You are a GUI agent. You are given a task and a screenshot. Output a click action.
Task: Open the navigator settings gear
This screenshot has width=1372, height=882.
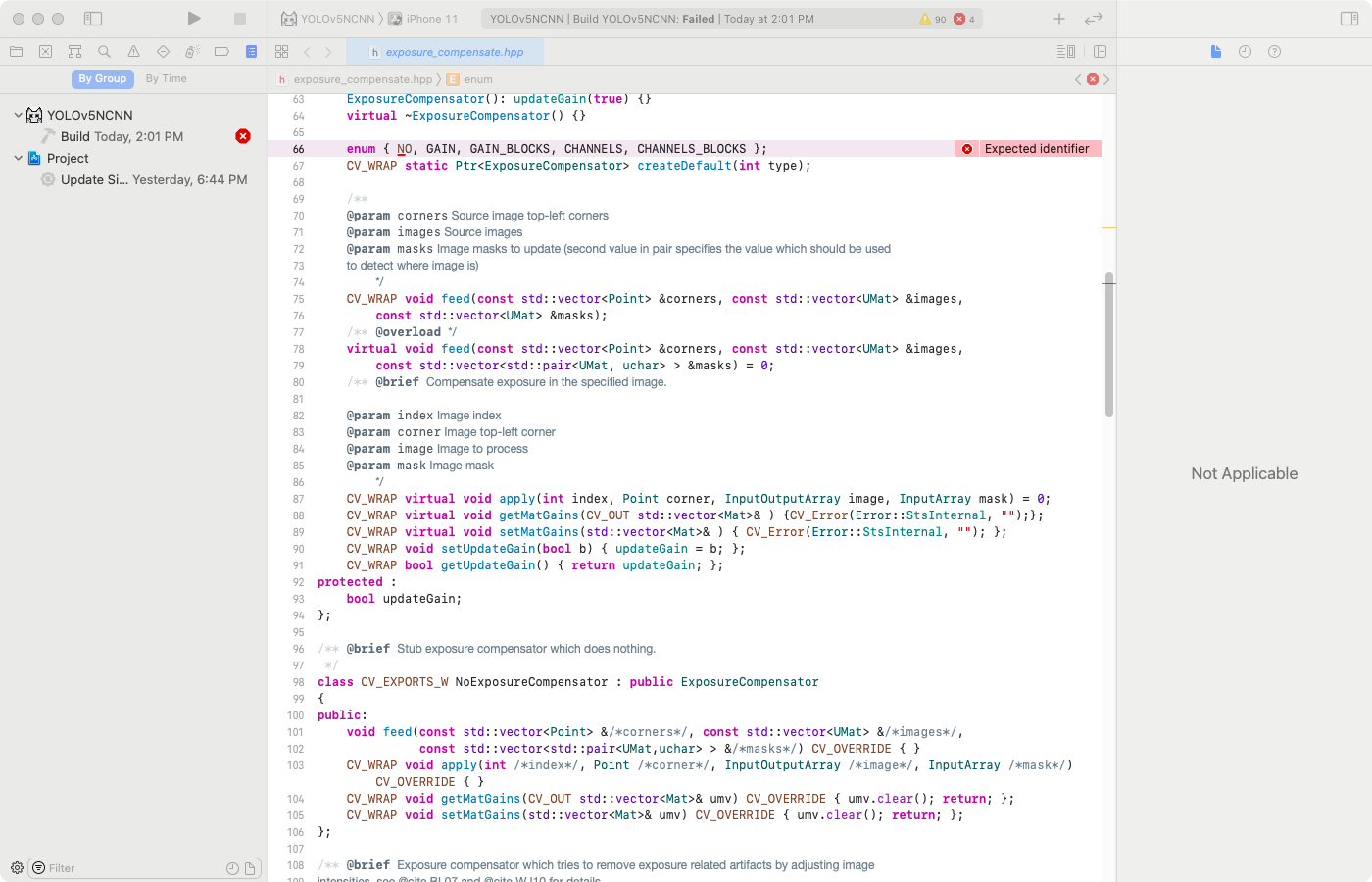(17, 868)
